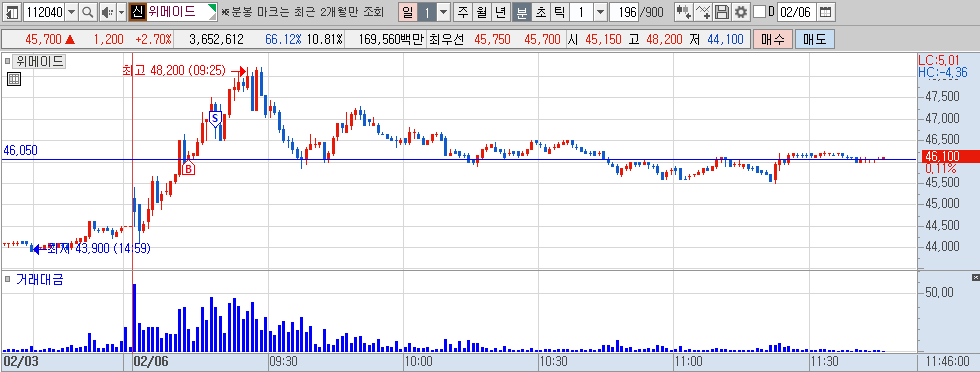980x372 pixels.
Task: Click the B buy marker on chart
Action: point(188,168)
